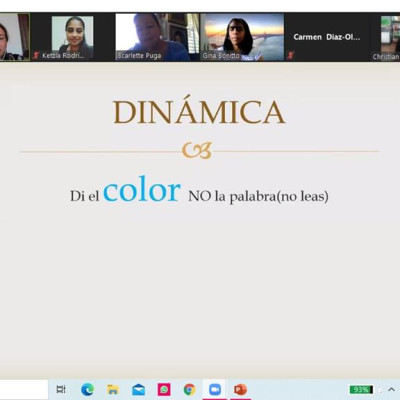Click the DINÁMICA slide title
400x400 pixels.
199,112
